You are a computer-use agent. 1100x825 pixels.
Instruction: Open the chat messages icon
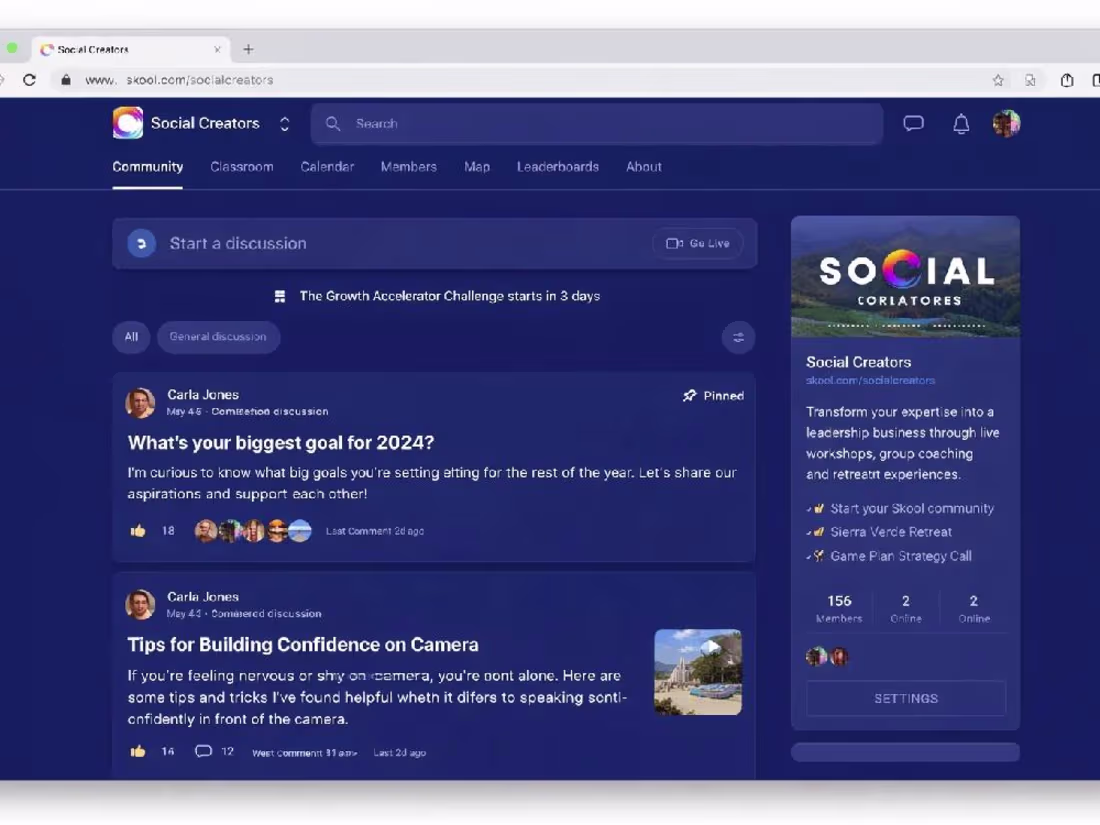[x=913, y=124]
